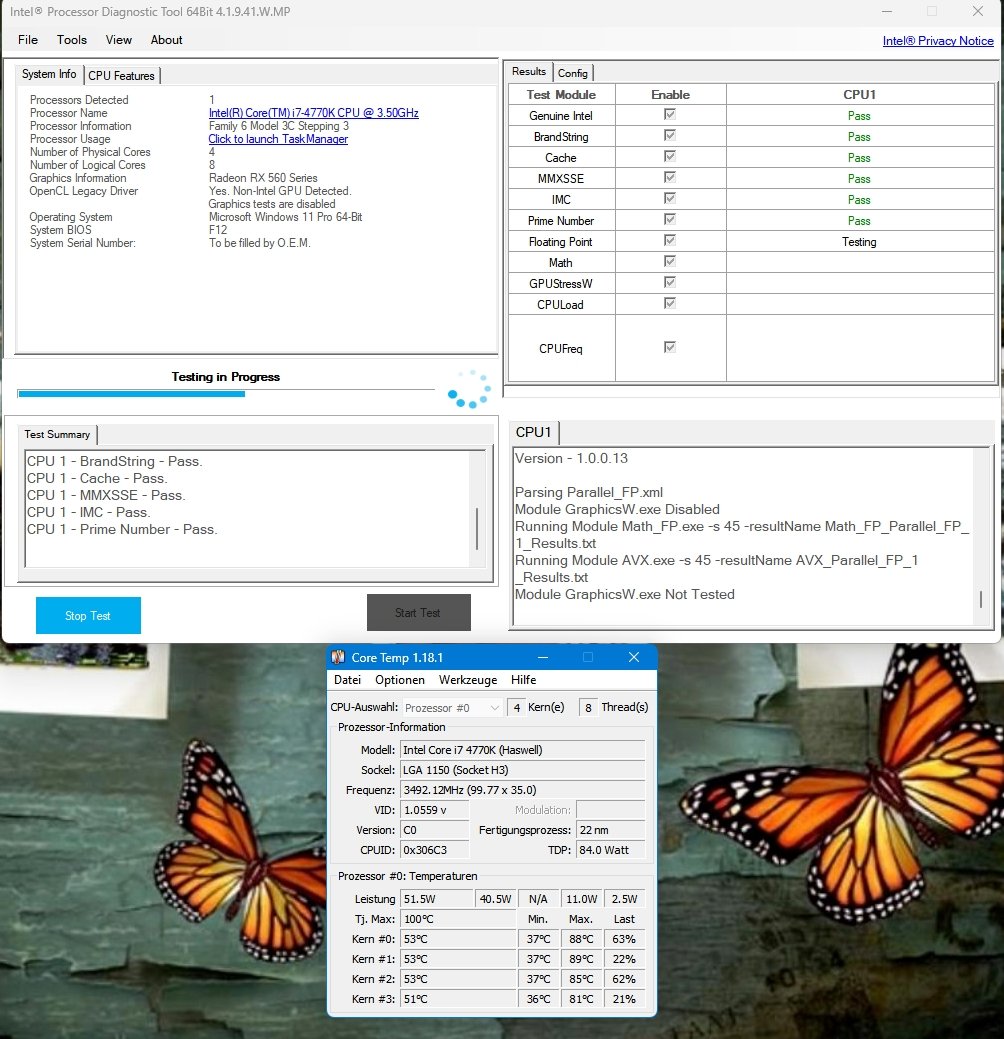Screen dimensions: 1004x1039
Task: Open the View menu
Action: [x=119, y=40]
